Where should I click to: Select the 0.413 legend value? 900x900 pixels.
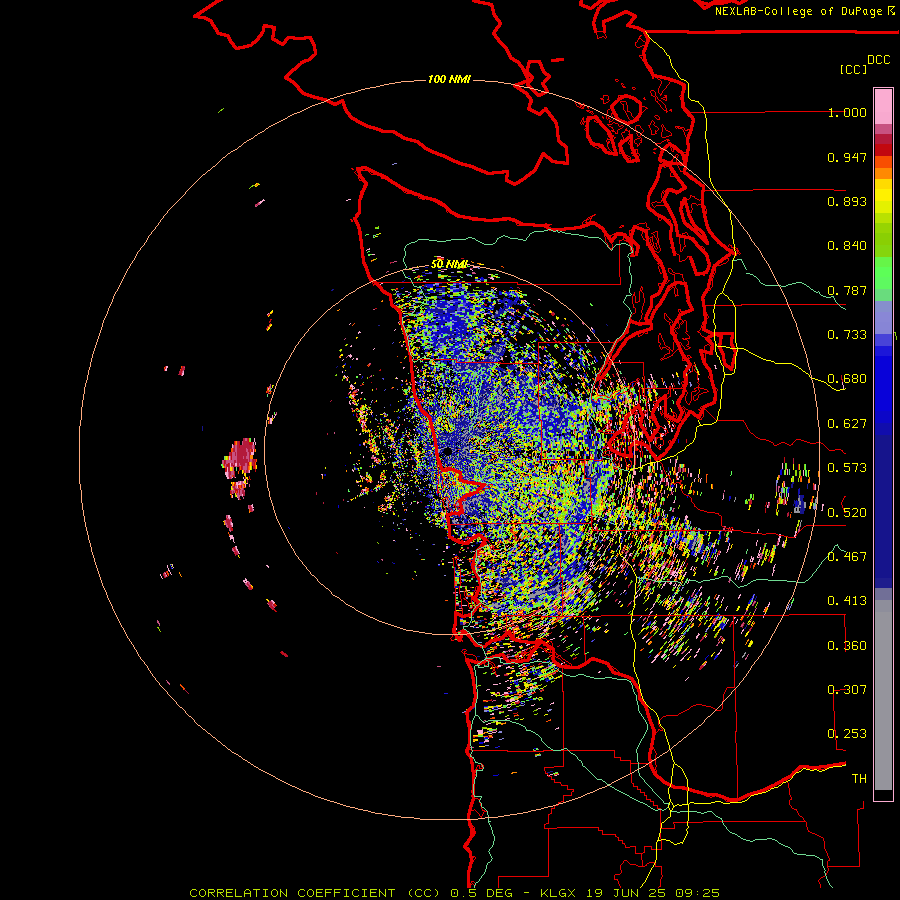coord(847,601)
